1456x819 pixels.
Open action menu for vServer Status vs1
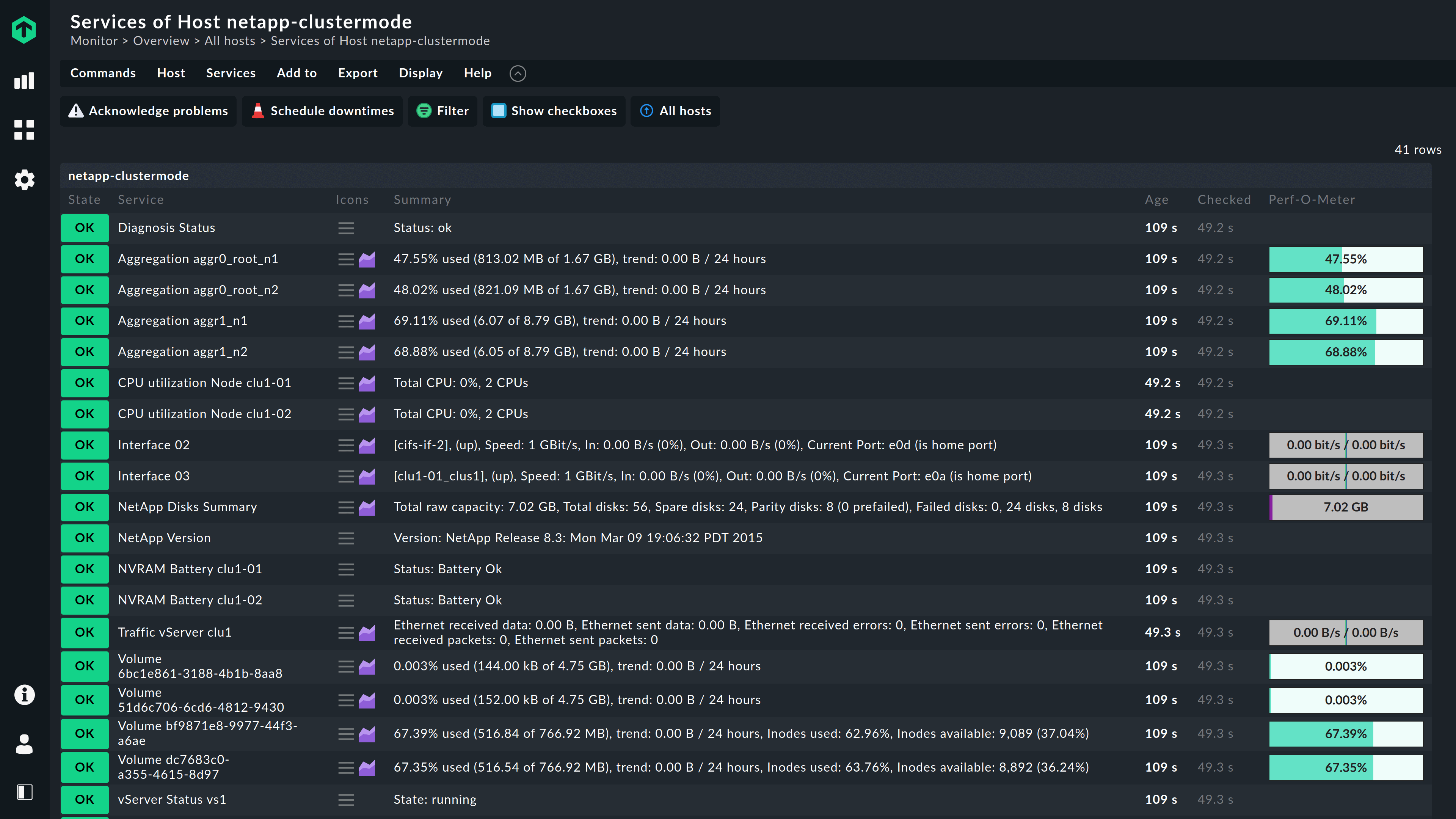[x=346, y=800]
